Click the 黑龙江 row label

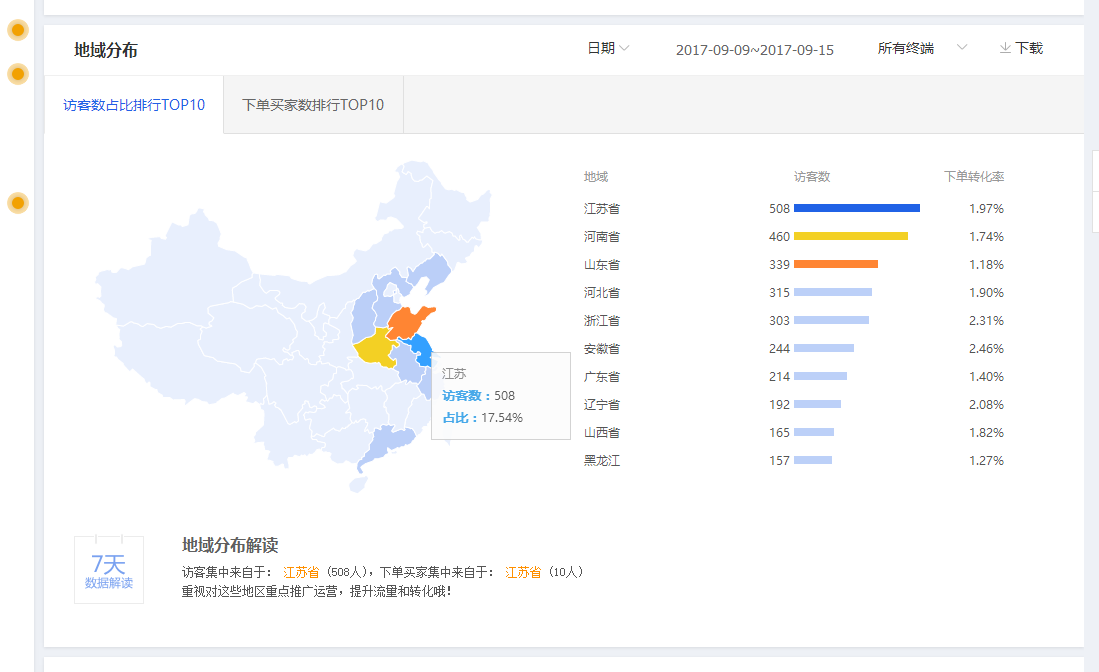tap(601, 461)
